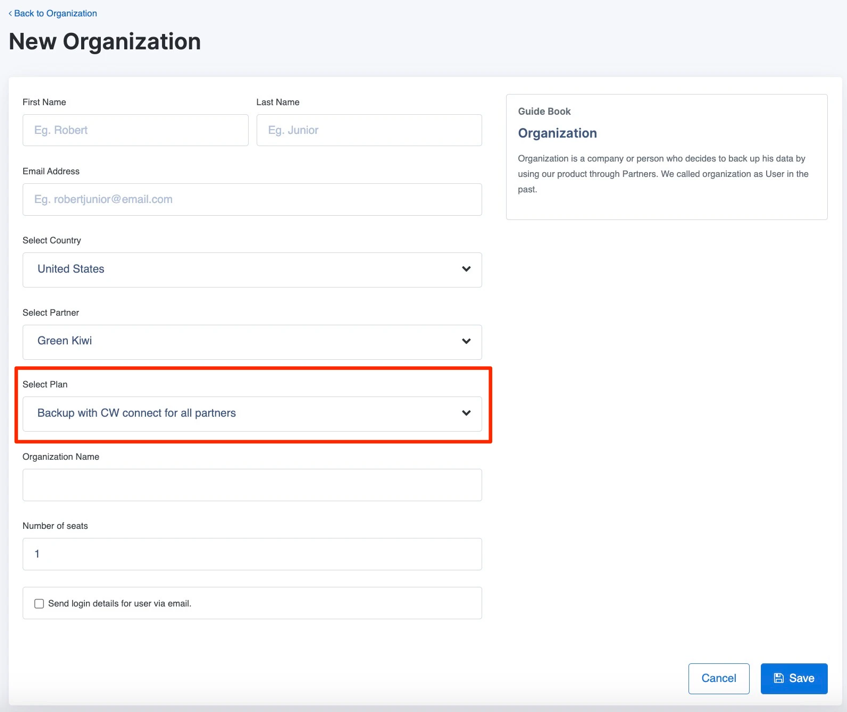Click the Organization Name input
847x712 pixels.
point(252,485)
